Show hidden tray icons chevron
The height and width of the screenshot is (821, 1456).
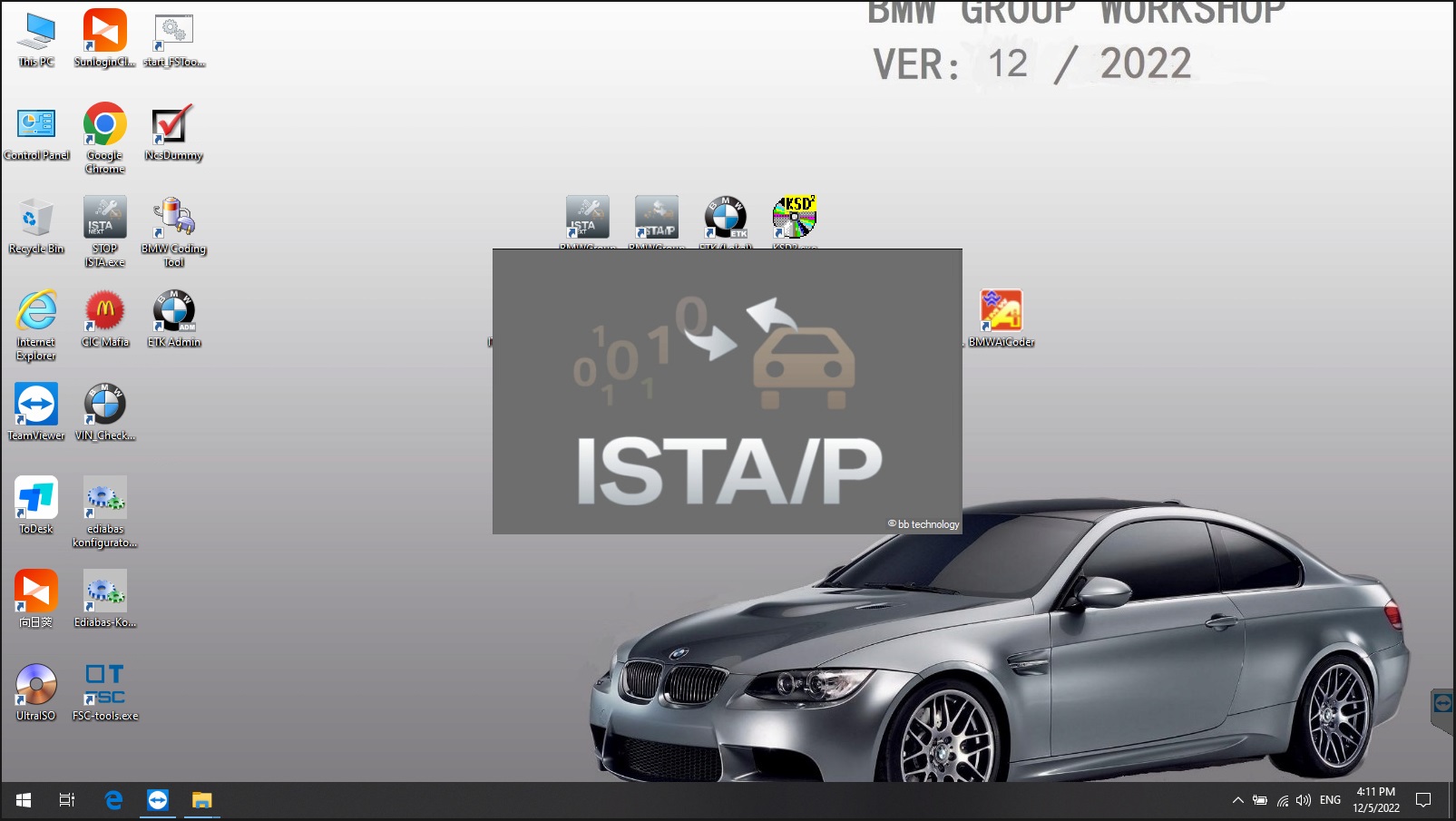[1237, 800]
